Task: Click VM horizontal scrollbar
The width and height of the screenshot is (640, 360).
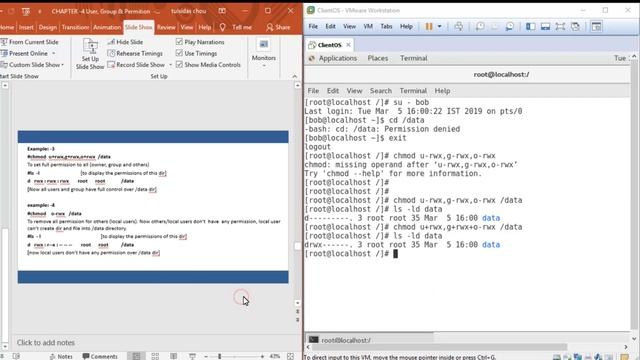Action: click(x=440, y=347)
